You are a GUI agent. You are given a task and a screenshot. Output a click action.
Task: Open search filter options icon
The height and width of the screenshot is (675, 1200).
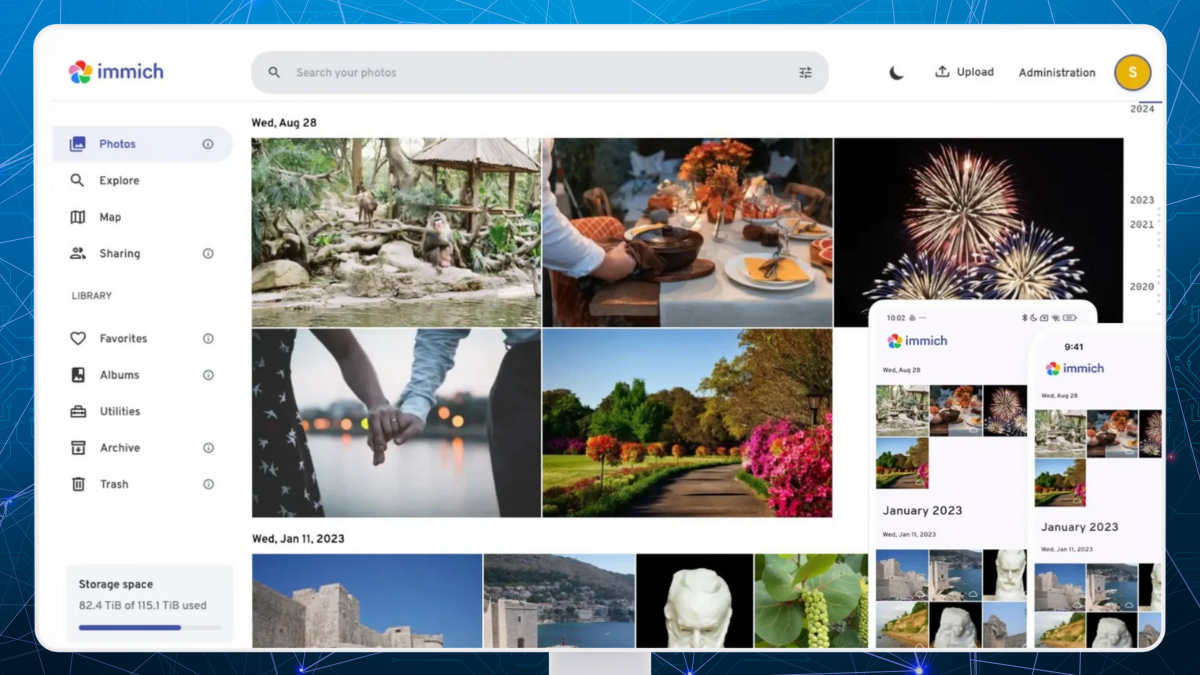(805, 73)
